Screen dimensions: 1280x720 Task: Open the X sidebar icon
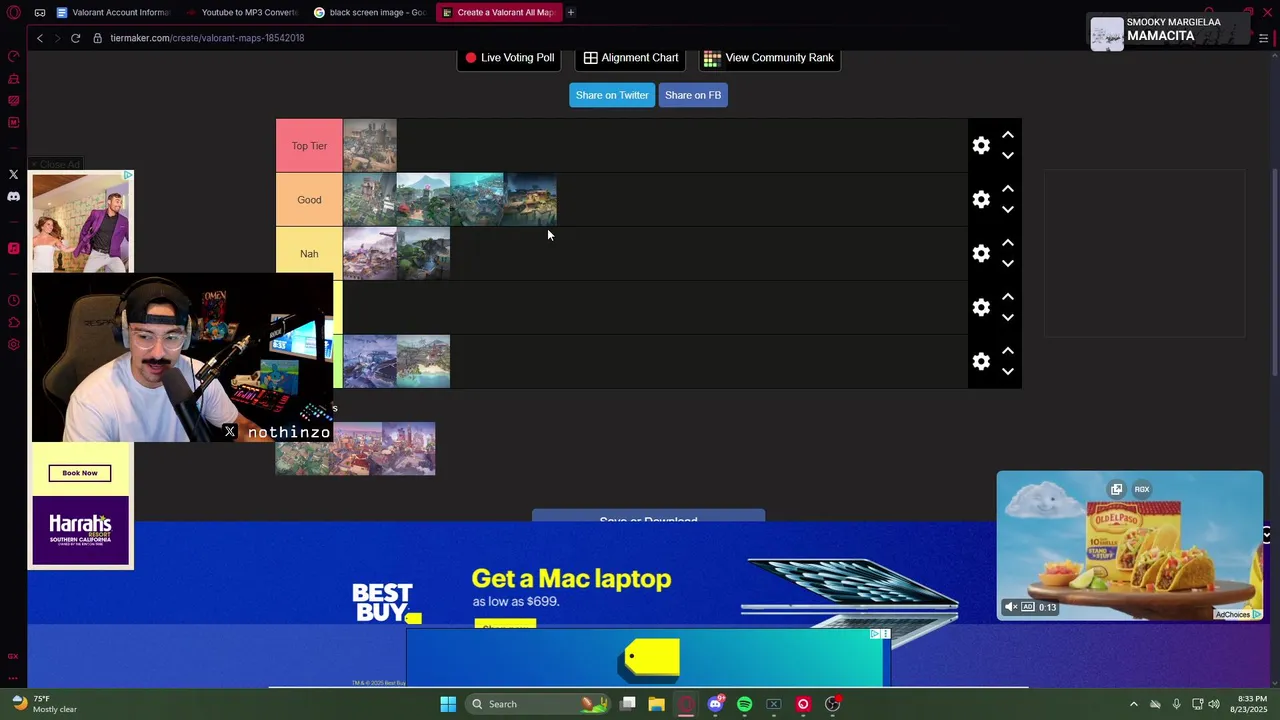point(13,174)
